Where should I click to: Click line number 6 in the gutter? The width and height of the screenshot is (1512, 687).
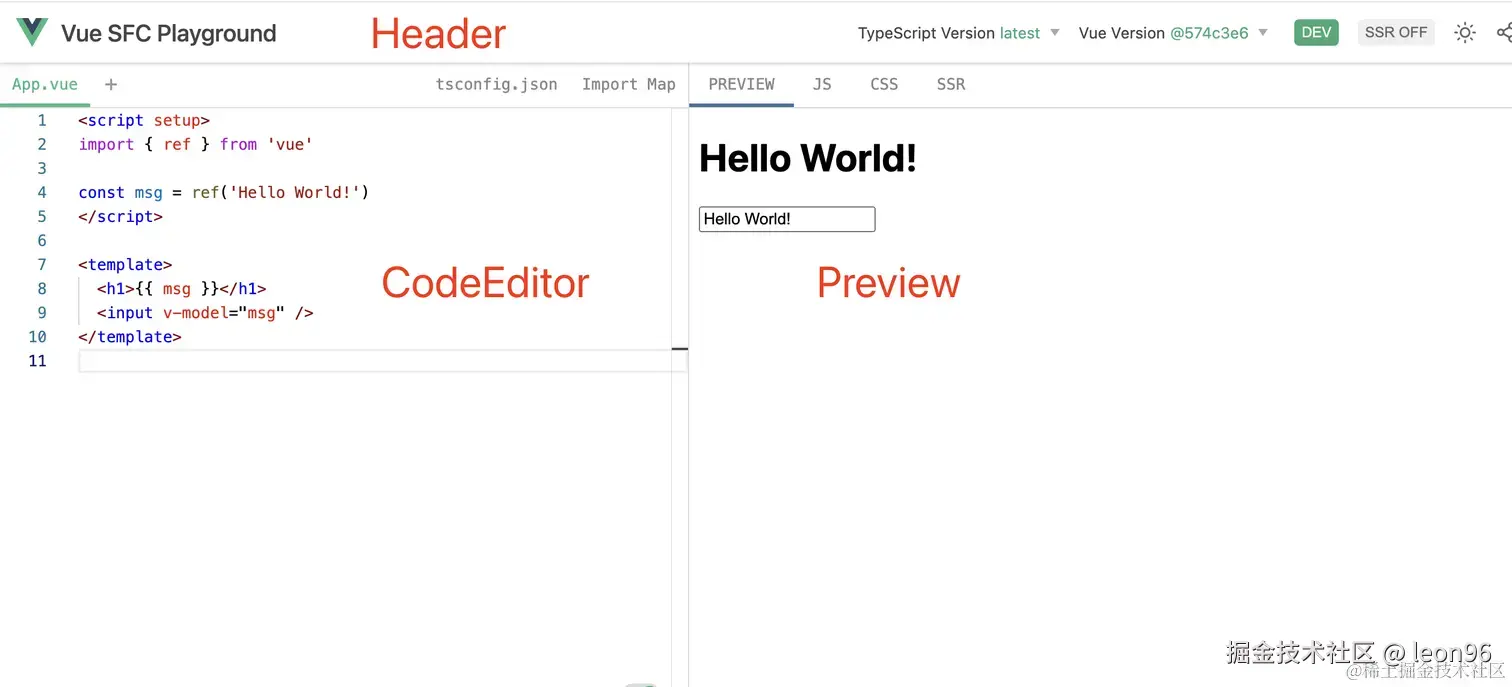tap(42, 241)
